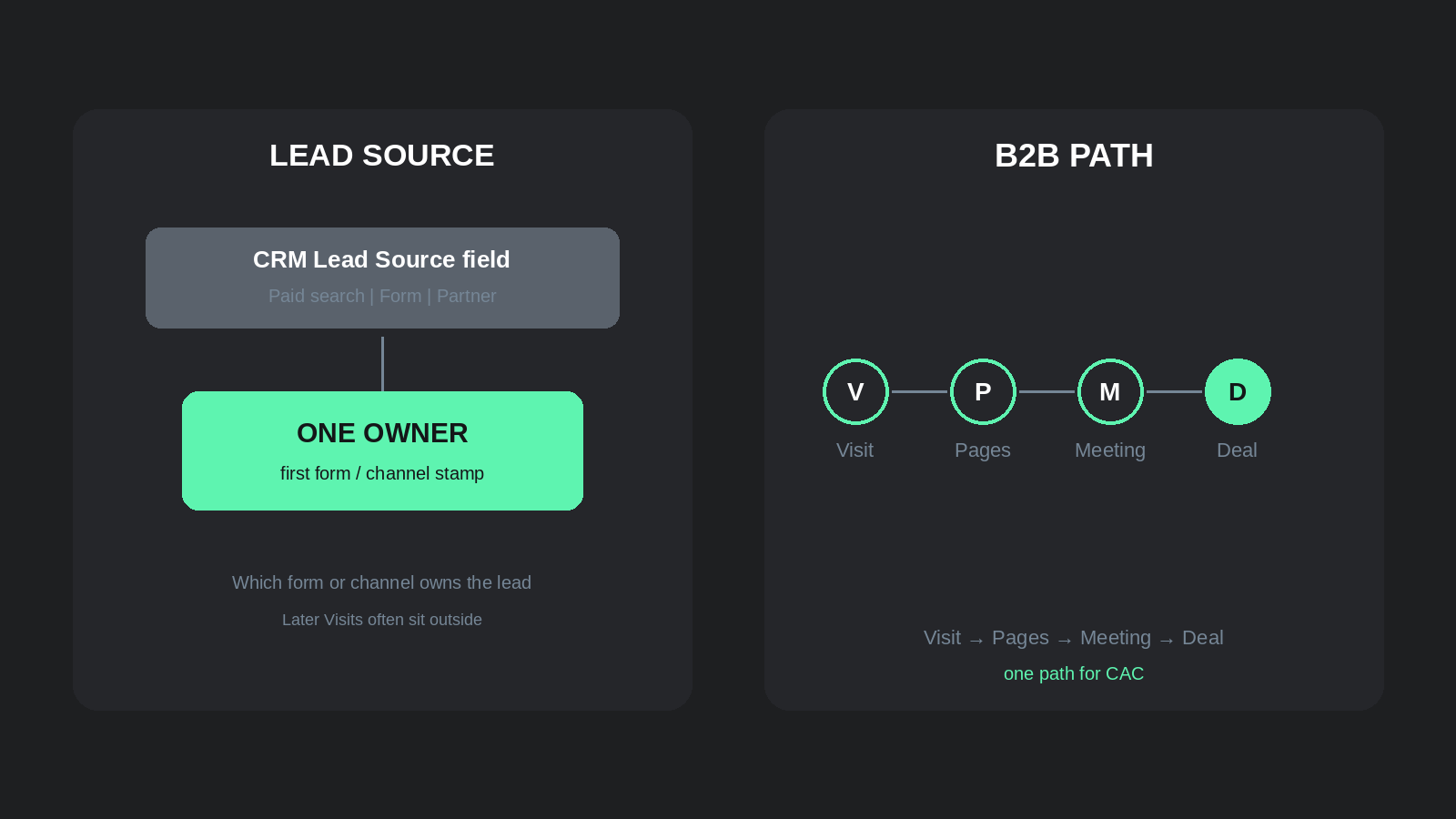The image size is (1456, 819).
Task: Click the filled D circle node
Action: 1238,391
